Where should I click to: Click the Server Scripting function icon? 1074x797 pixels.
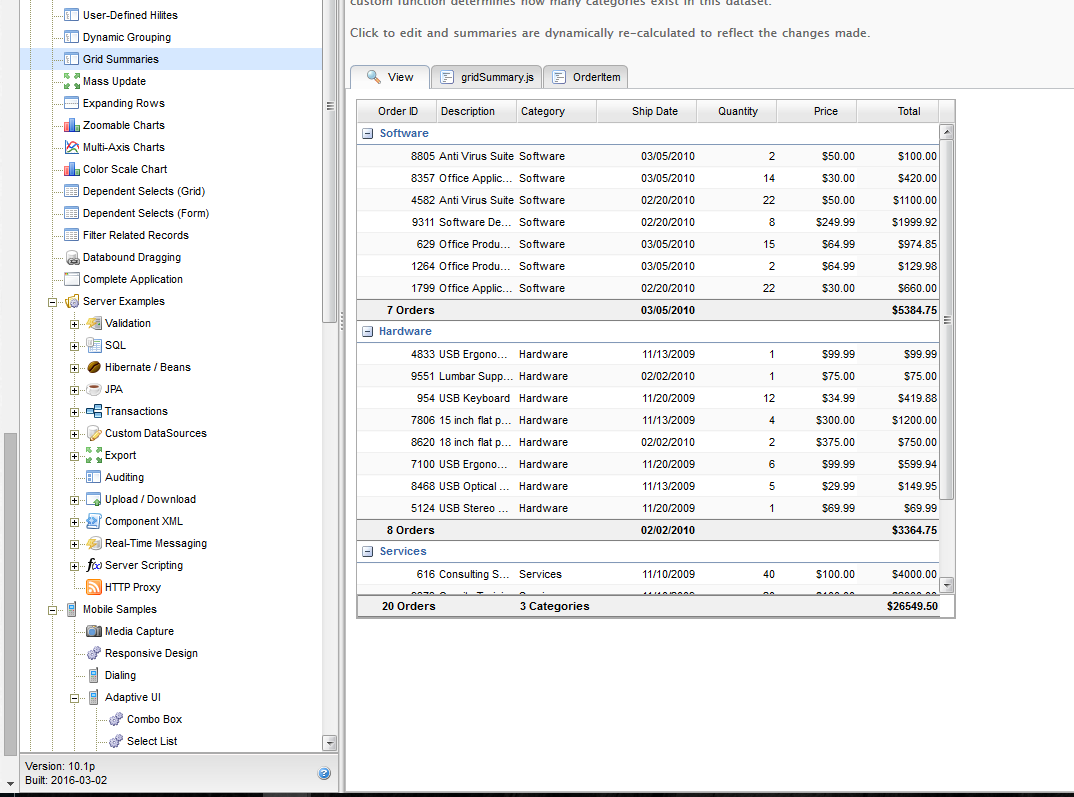94,566
